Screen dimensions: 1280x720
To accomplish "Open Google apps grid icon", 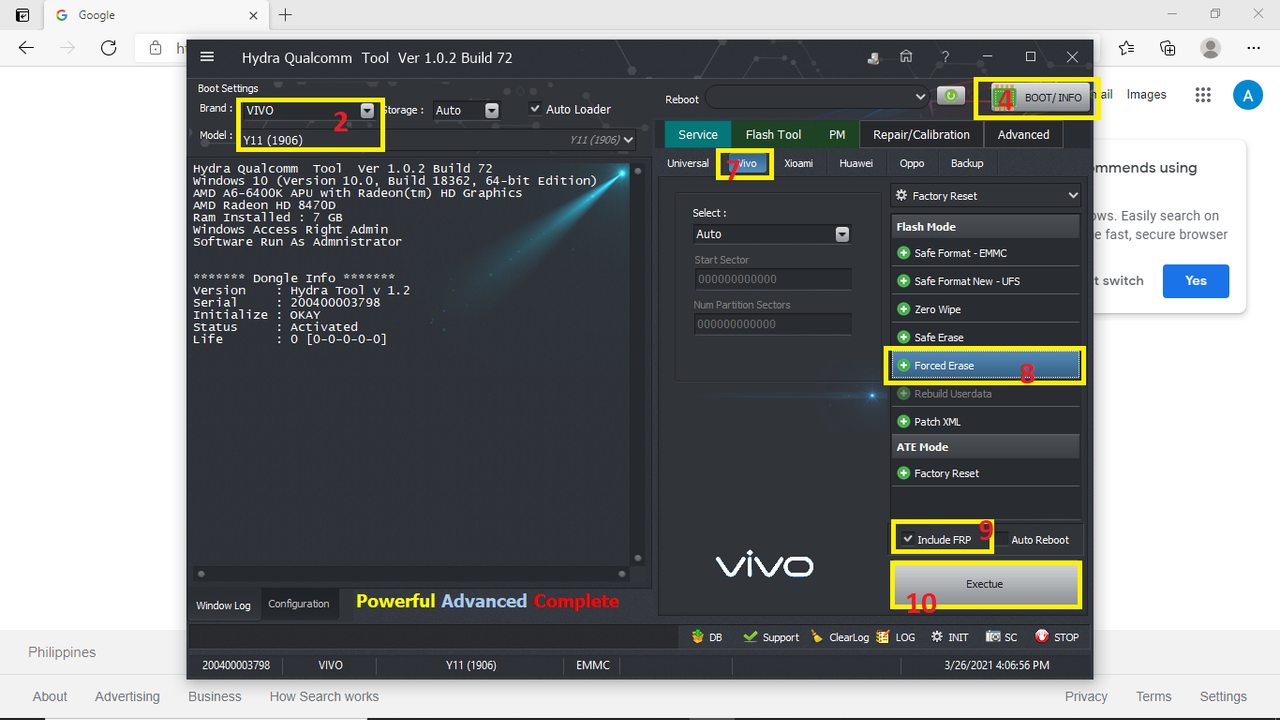I will [x=1203, y=95].
